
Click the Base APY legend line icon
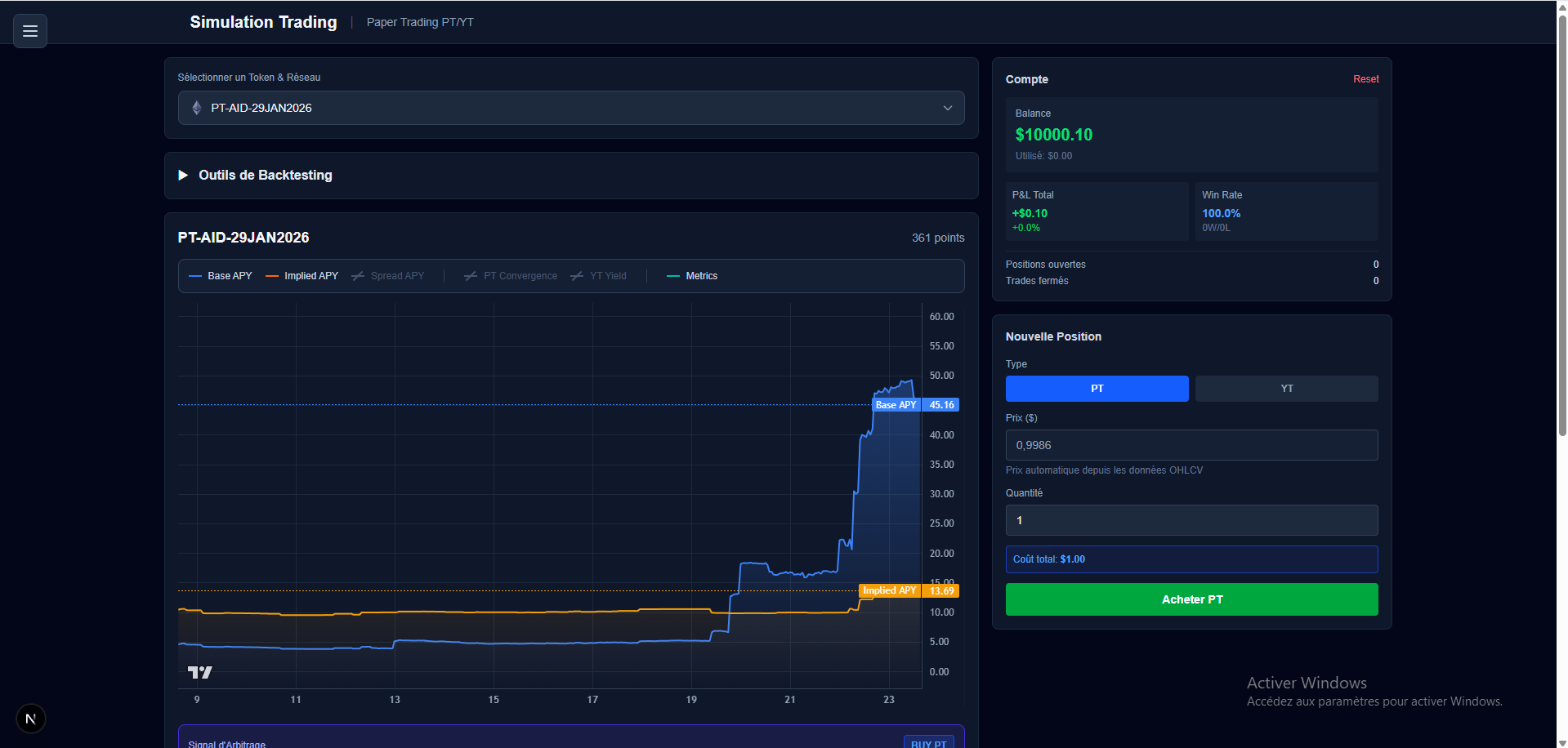coord(194,276)
